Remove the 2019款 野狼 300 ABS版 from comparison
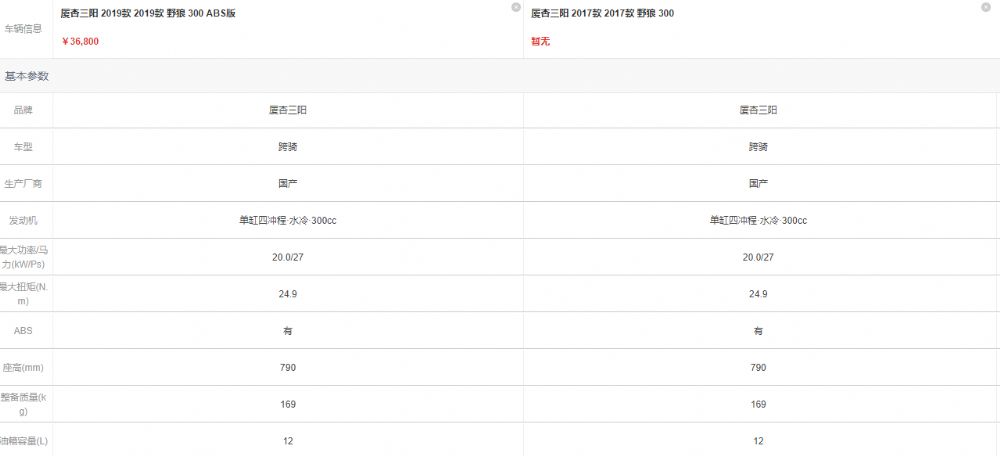The height and width of the screenshot is (456, 1000). (515, 7)
